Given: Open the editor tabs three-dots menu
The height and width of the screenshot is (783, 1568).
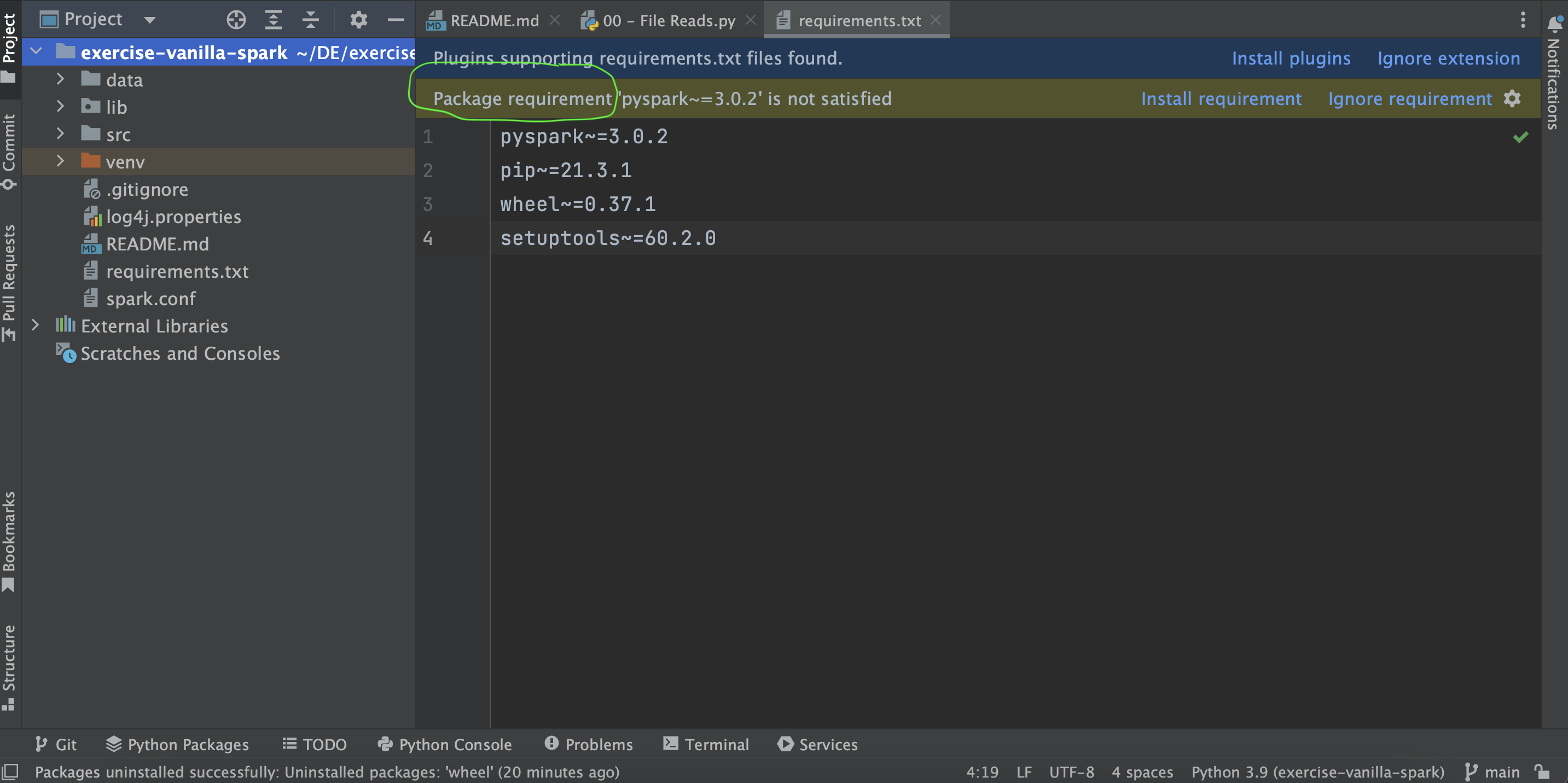Looking at the screenshot, I should point(1523,20).
